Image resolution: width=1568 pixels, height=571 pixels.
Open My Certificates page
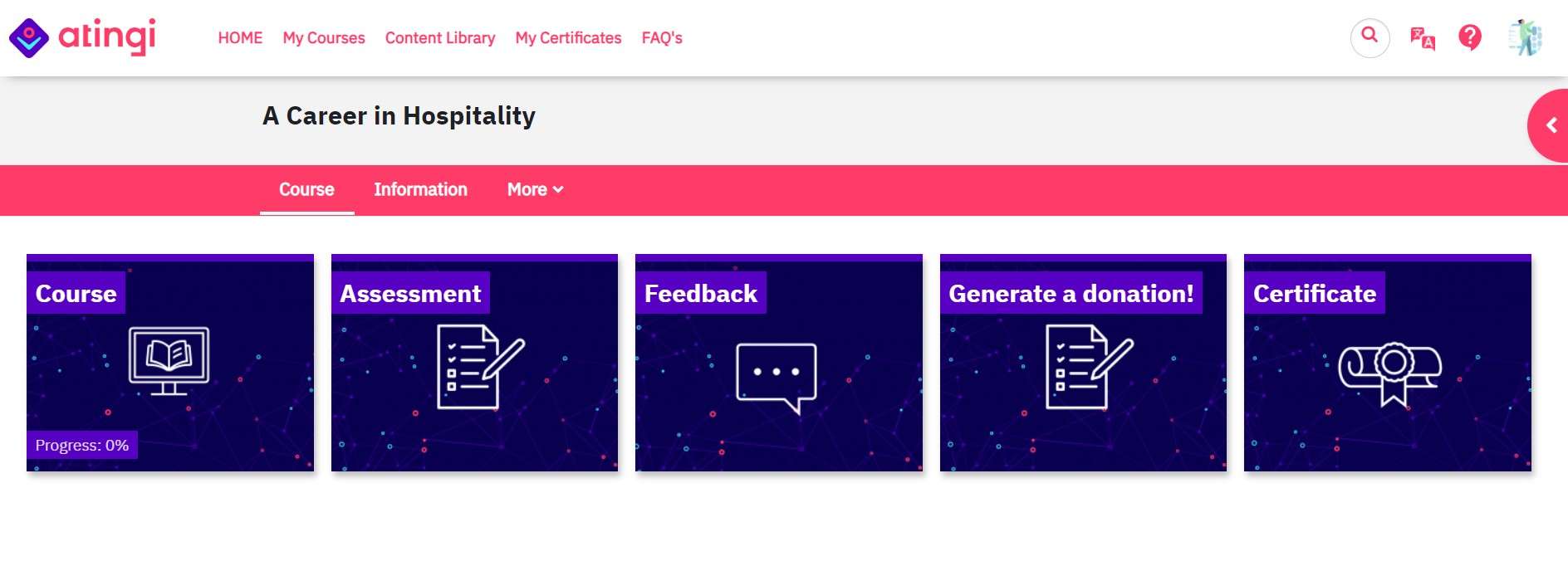point(568,38)
